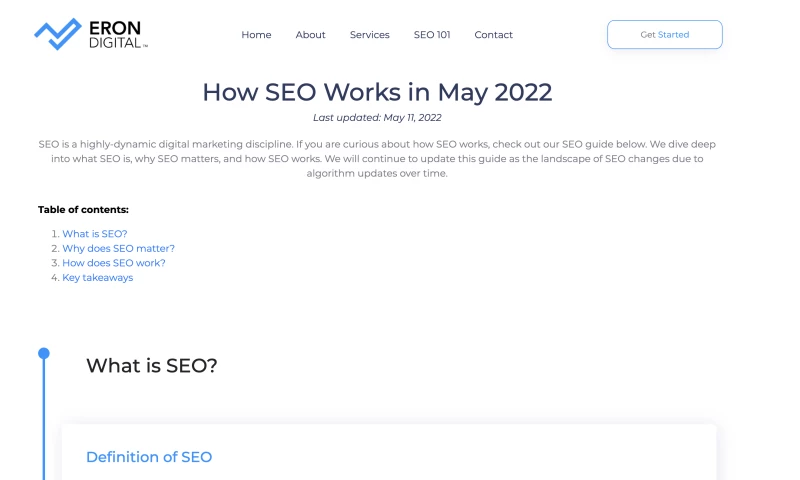Click the ERON DIGITAL brand name text
This screenshot has width=800, height=480.
pos(118,33)
